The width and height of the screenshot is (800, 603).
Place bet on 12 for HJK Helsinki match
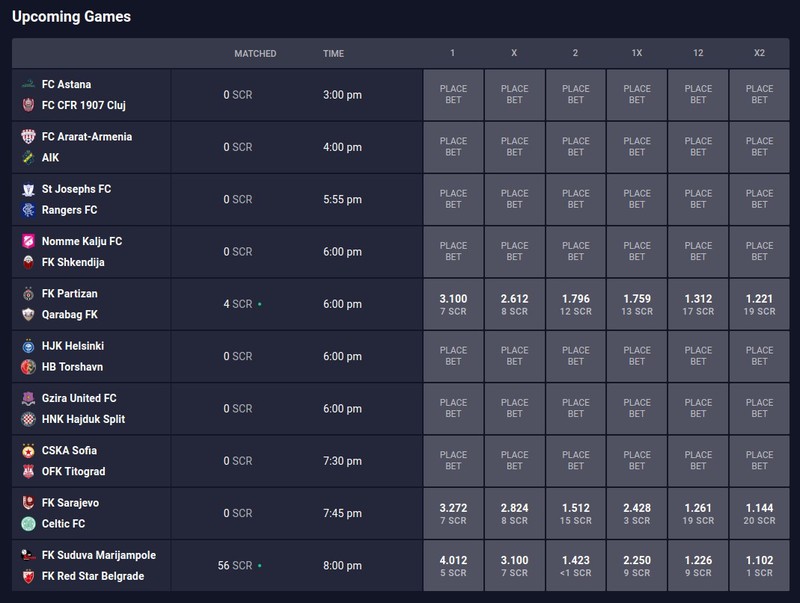point(698,356)
